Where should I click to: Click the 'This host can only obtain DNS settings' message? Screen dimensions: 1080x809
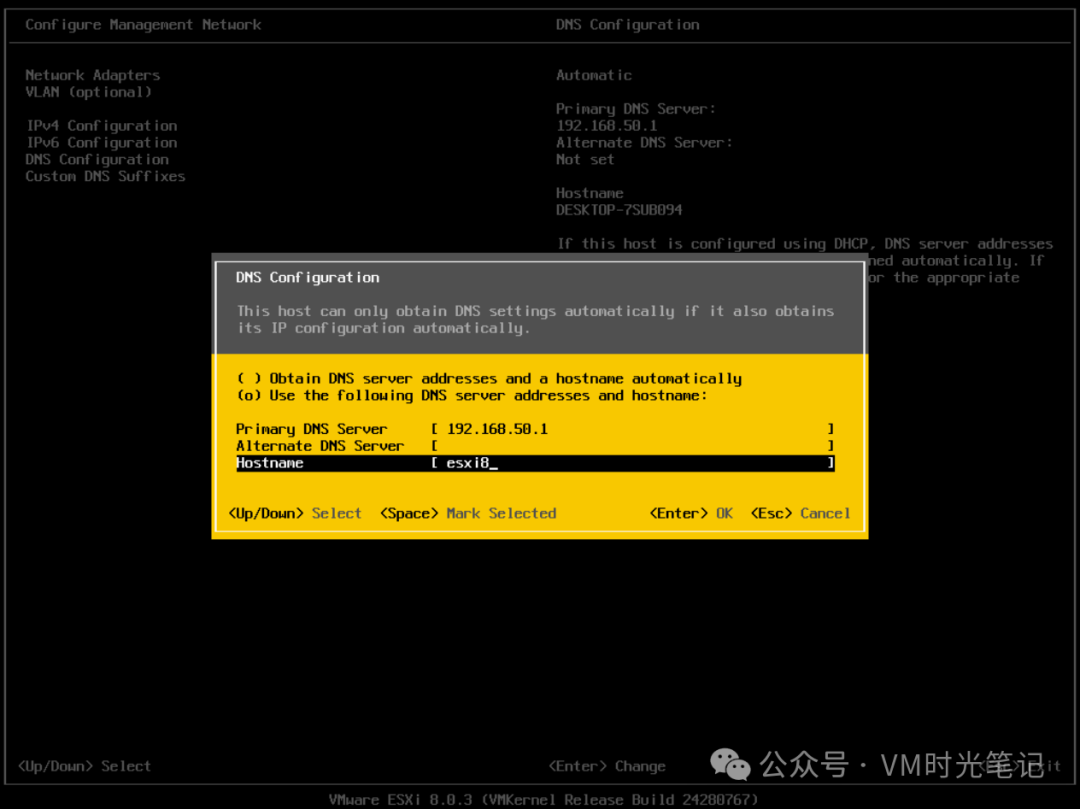point(535,319)
